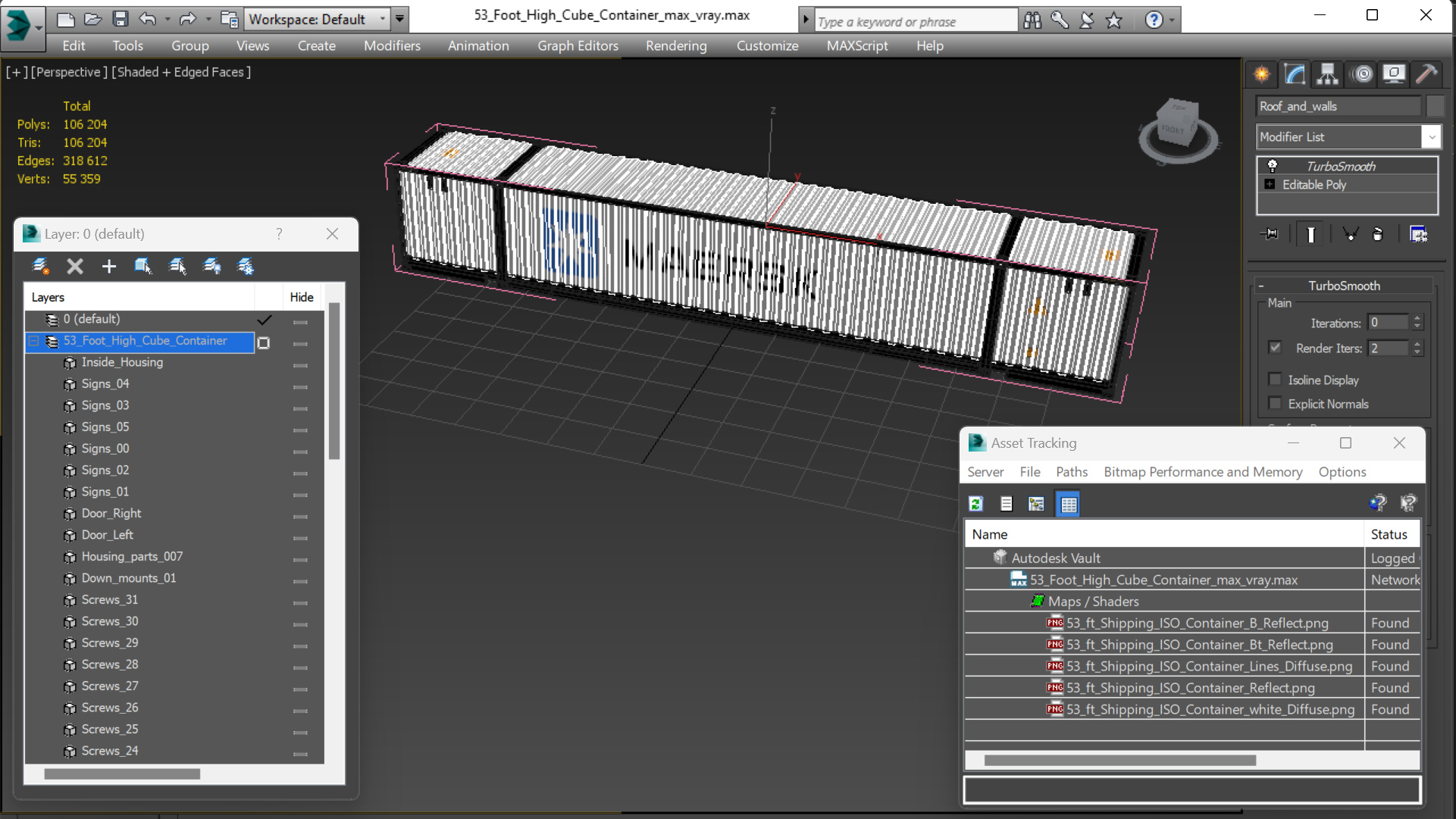Screen dimensions: 1456x819
Task: Click the Asset Tracking horizontal scrollbar
Action: (1119, 760)
